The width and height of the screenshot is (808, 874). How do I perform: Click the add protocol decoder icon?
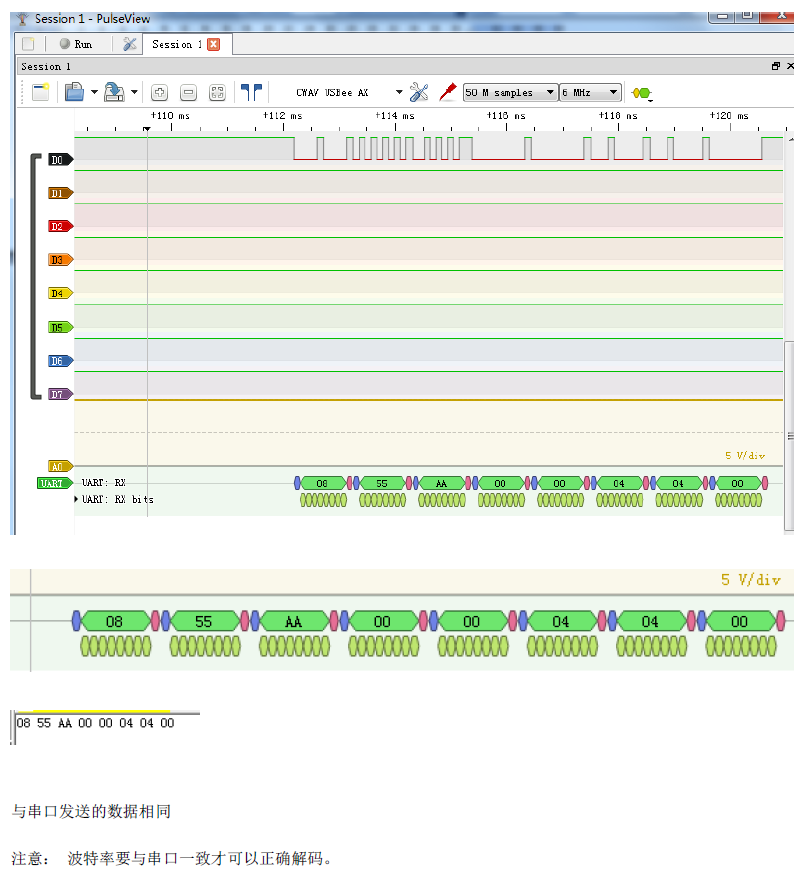coord(641,93)
